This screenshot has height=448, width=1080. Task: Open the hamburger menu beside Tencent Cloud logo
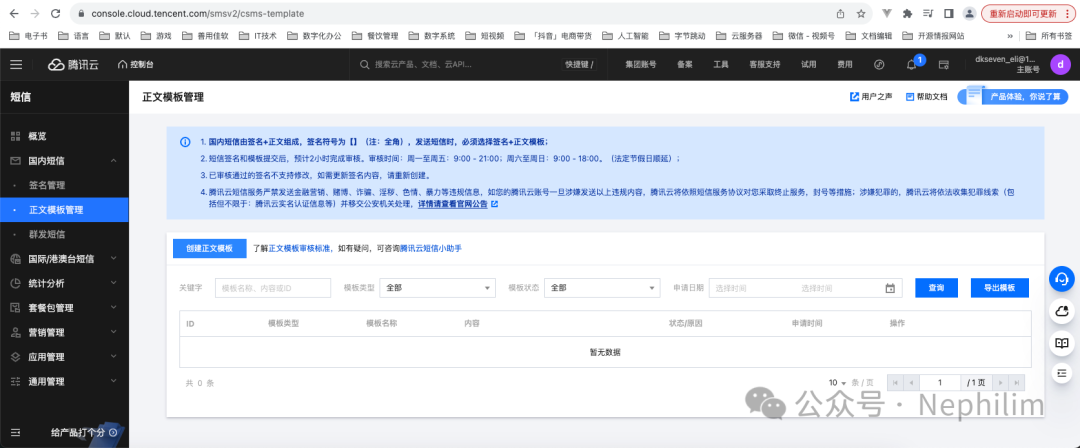click(16, 64)
